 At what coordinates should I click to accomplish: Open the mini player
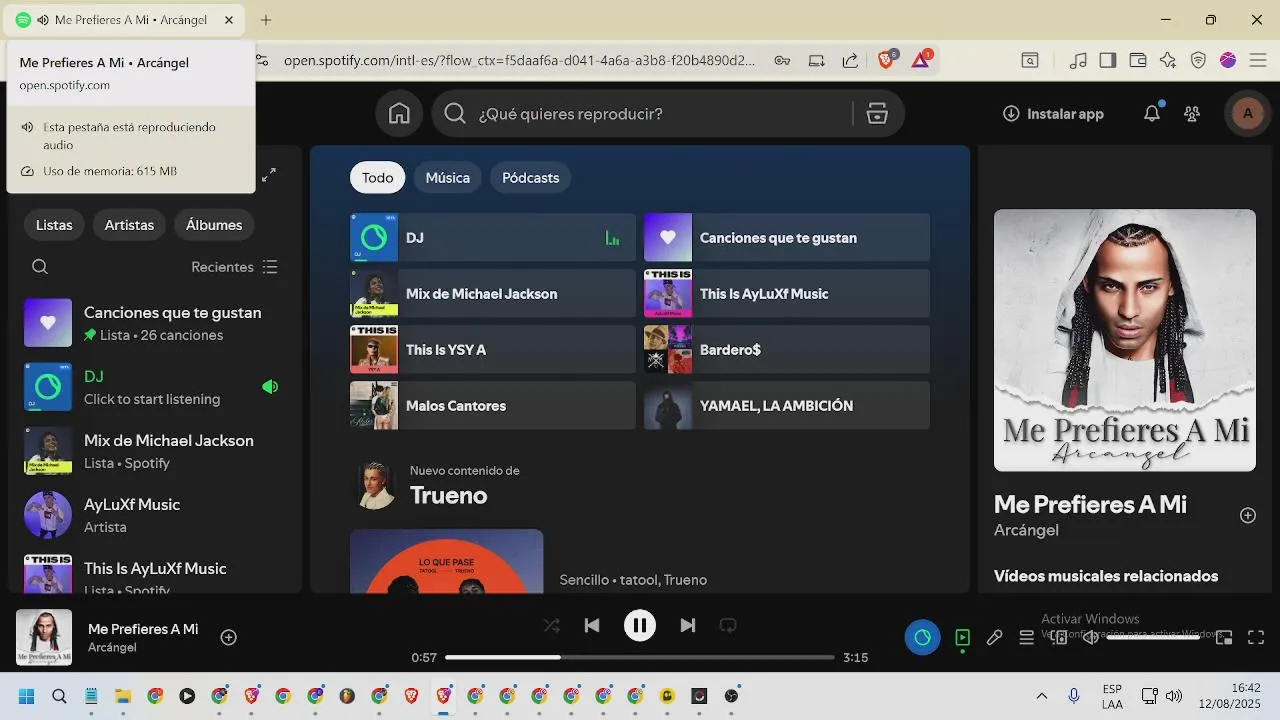[1224, 637]
